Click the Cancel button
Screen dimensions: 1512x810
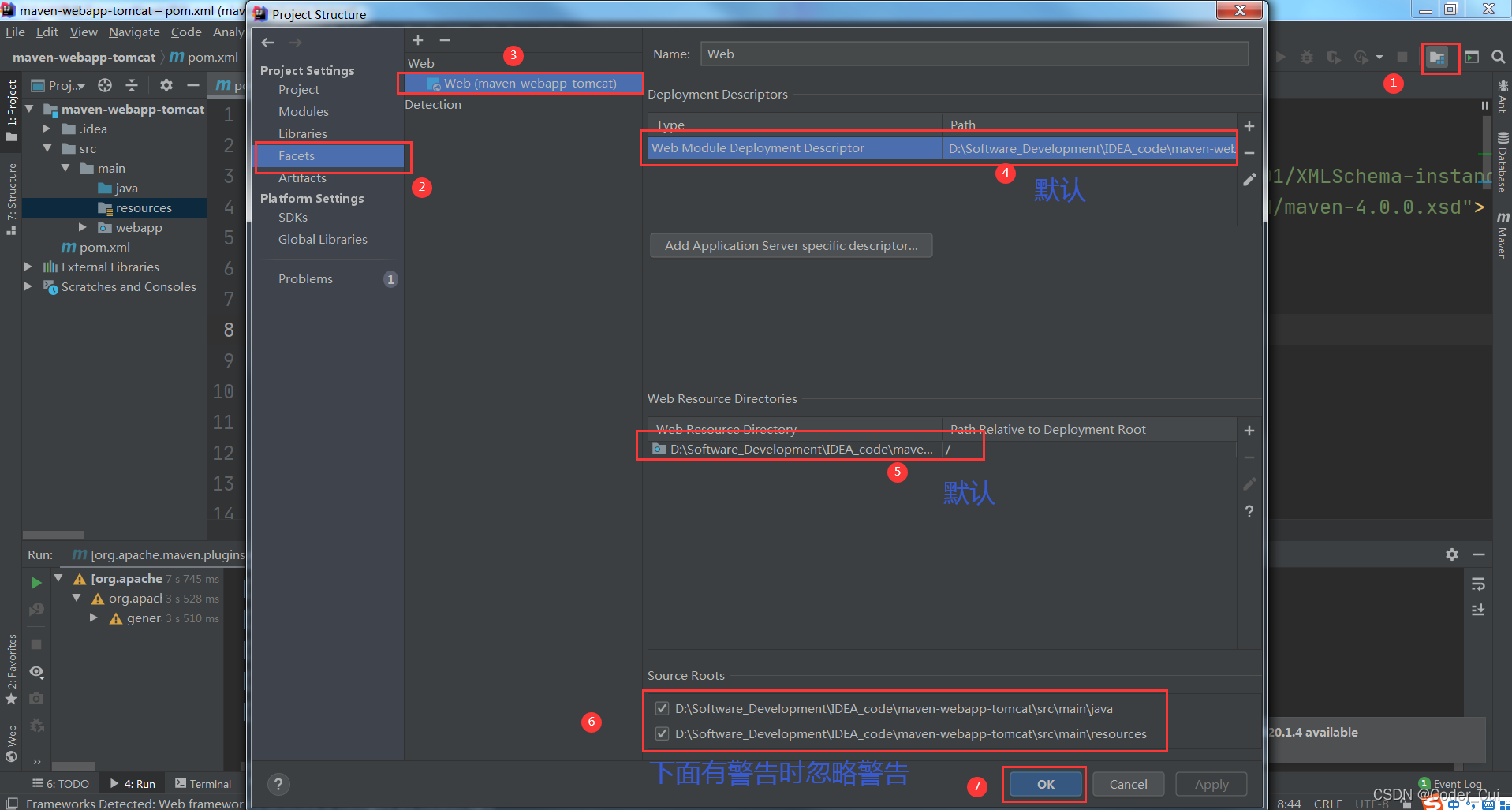pyautogui.click(x=1128, y=784)
